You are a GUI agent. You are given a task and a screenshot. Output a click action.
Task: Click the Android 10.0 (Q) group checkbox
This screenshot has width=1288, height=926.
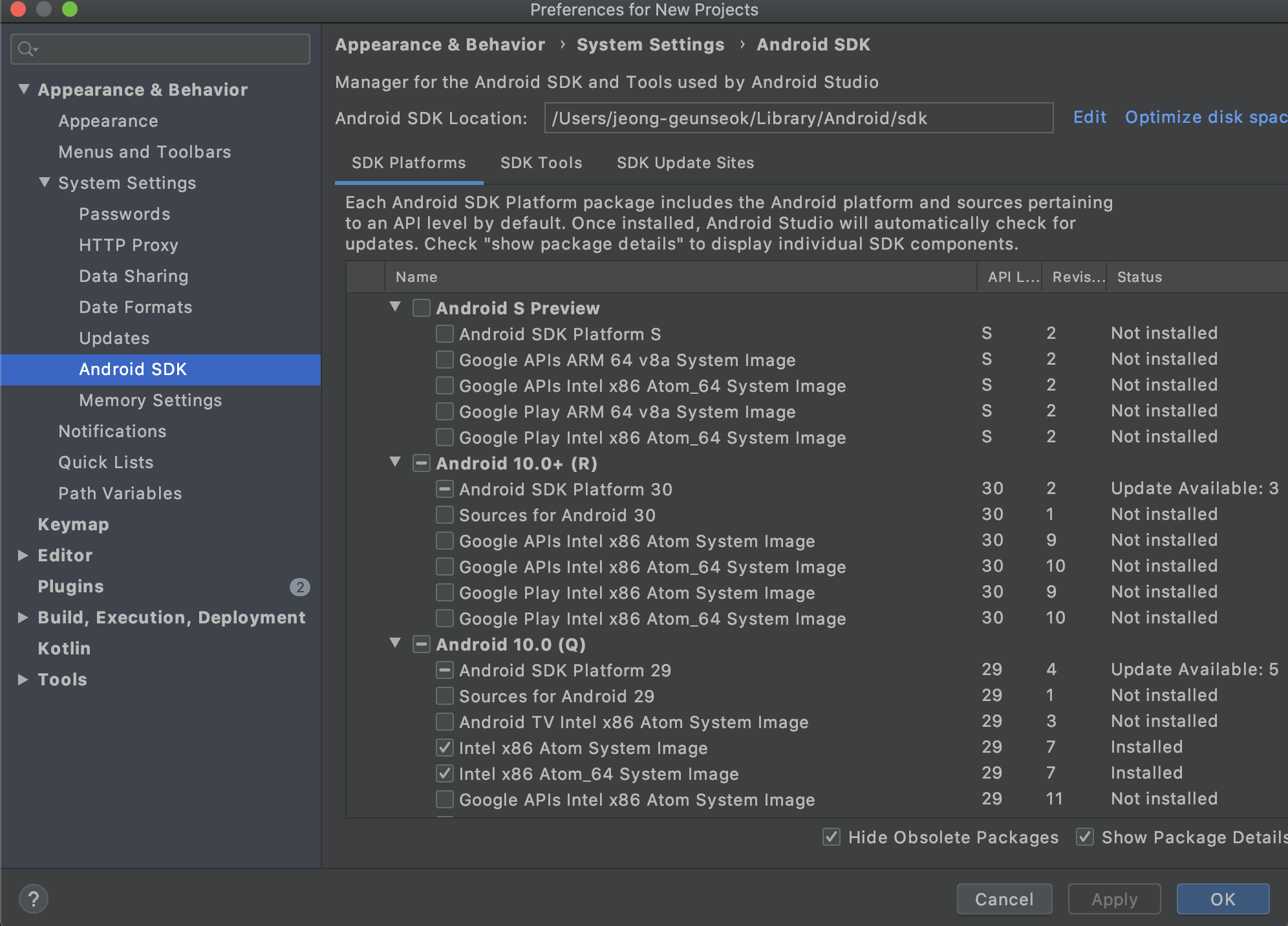click(x=421, y=644)
